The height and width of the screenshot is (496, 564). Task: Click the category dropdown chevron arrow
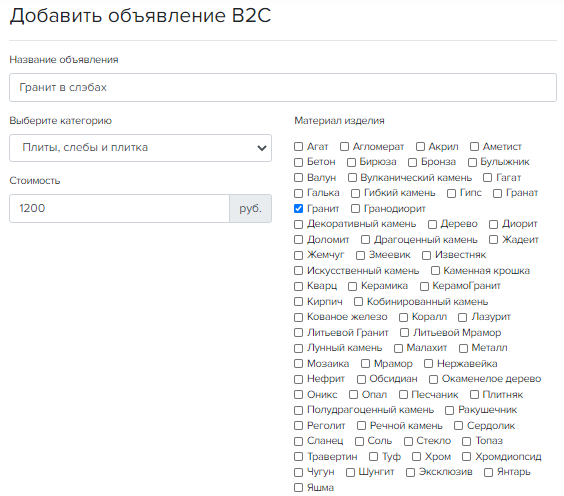pyautogui.click(x=261, y=148)
